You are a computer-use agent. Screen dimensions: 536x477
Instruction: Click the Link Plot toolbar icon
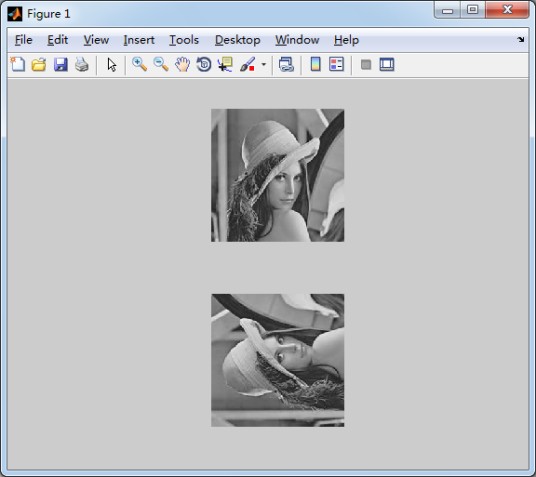coord(286,64)
